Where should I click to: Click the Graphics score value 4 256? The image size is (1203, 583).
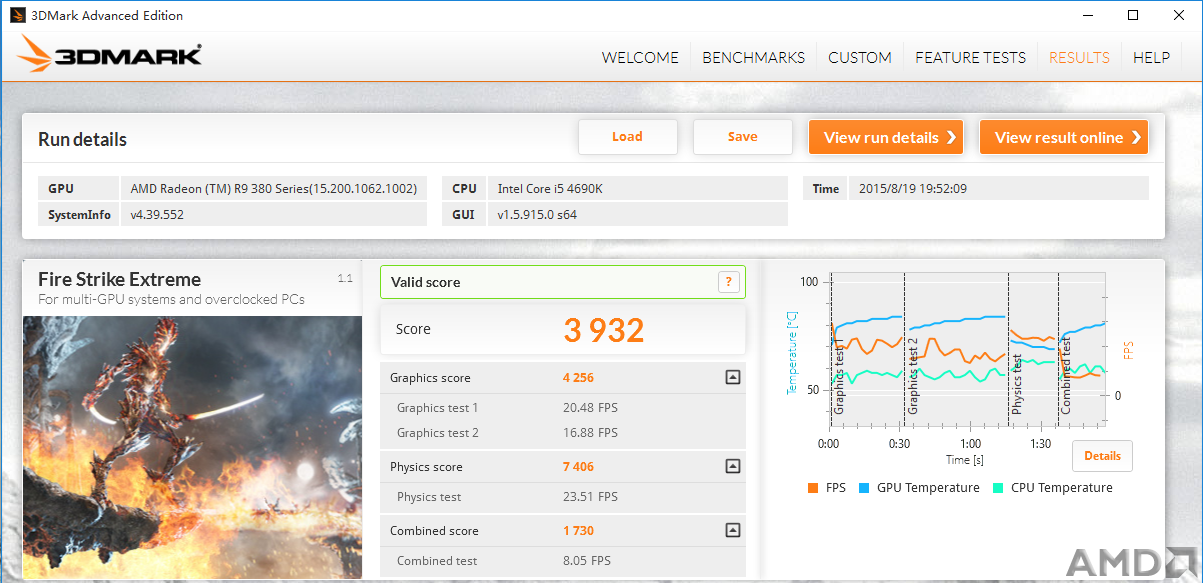[579, 378]
